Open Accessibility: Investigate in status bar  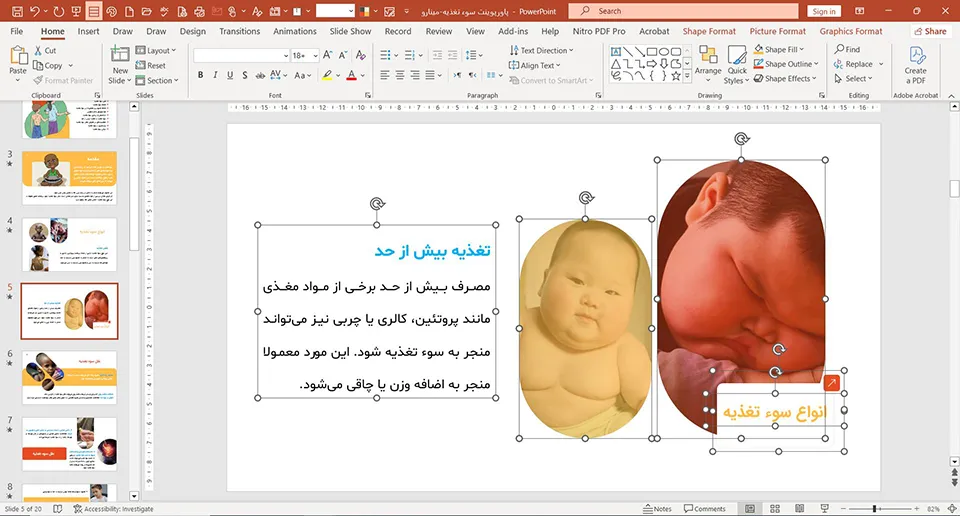113,509
